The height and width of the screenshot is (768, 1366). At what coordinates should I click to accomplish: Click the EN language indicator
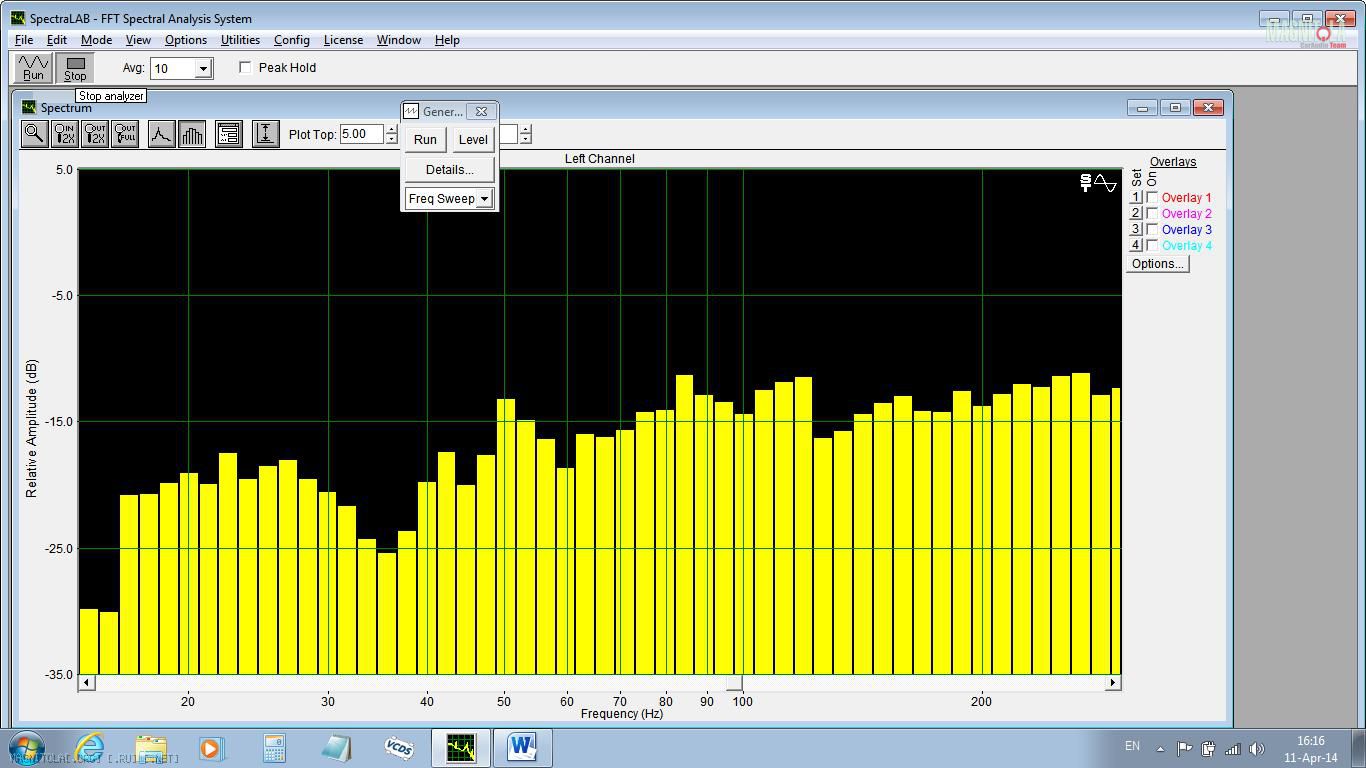(x=1132, y=746)
